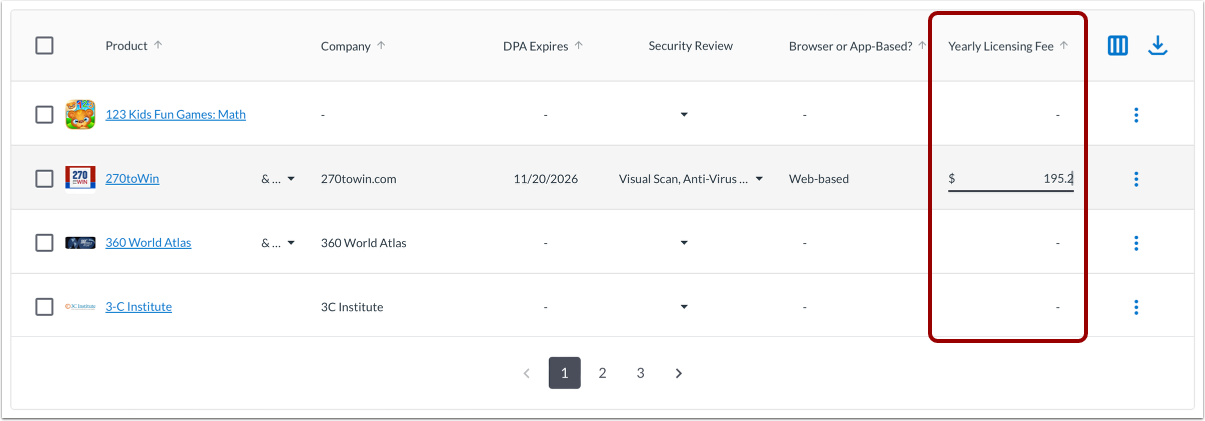Go to next page arrow
Image resolution: width=1205 pixels, height=421 pixels.
pyautogui.click(x=678, y=373)
